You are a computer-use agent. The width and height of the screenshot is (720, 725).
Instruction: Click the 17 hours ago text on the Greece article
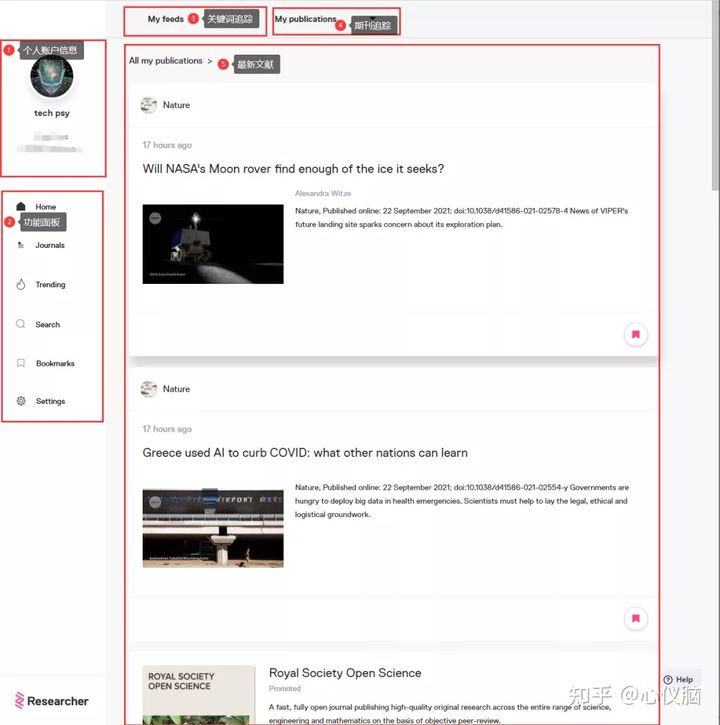click(167, 429)
